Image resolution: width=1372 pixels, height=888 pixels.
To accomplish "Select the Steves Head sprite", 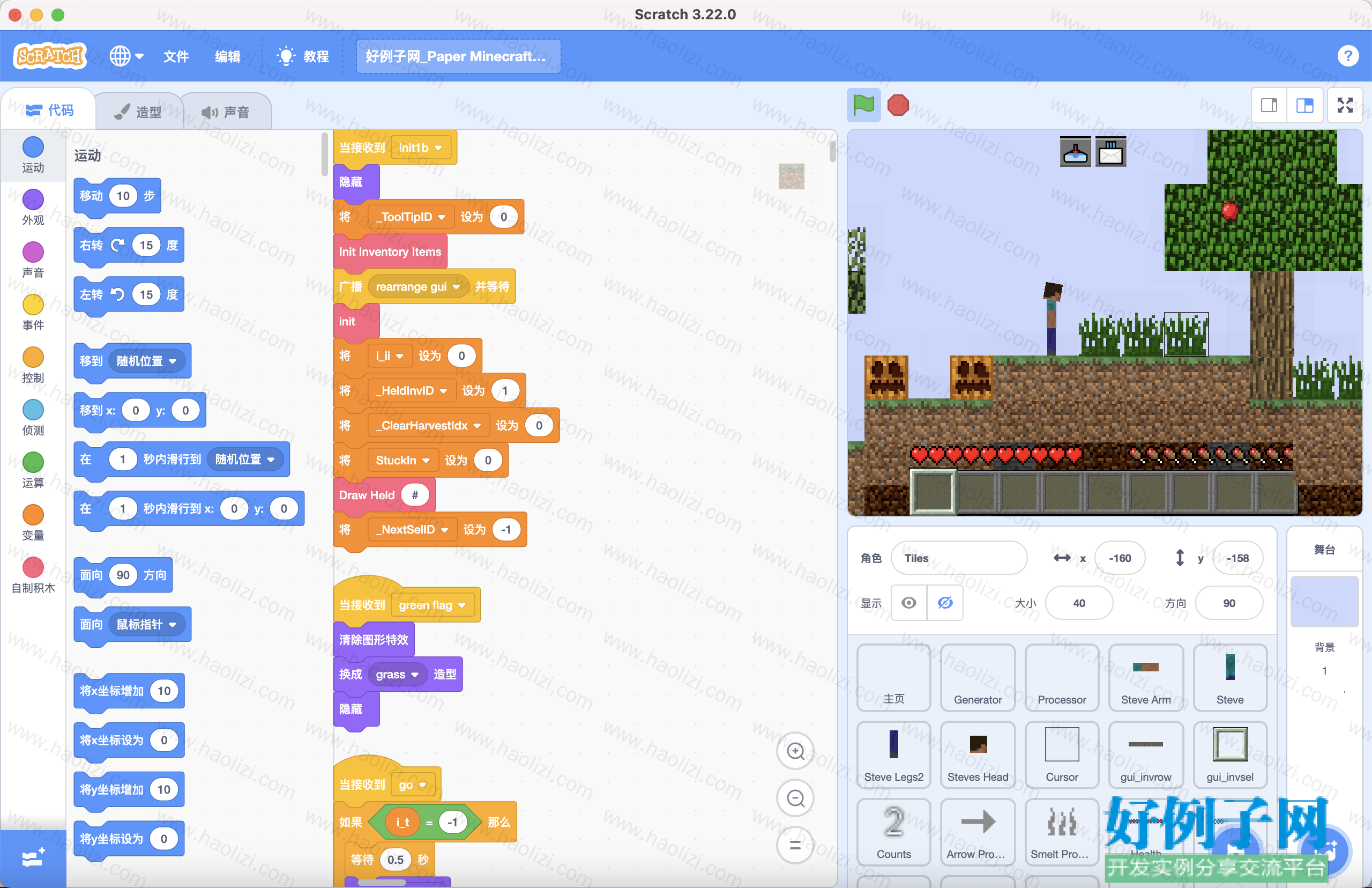I will 978,755.
